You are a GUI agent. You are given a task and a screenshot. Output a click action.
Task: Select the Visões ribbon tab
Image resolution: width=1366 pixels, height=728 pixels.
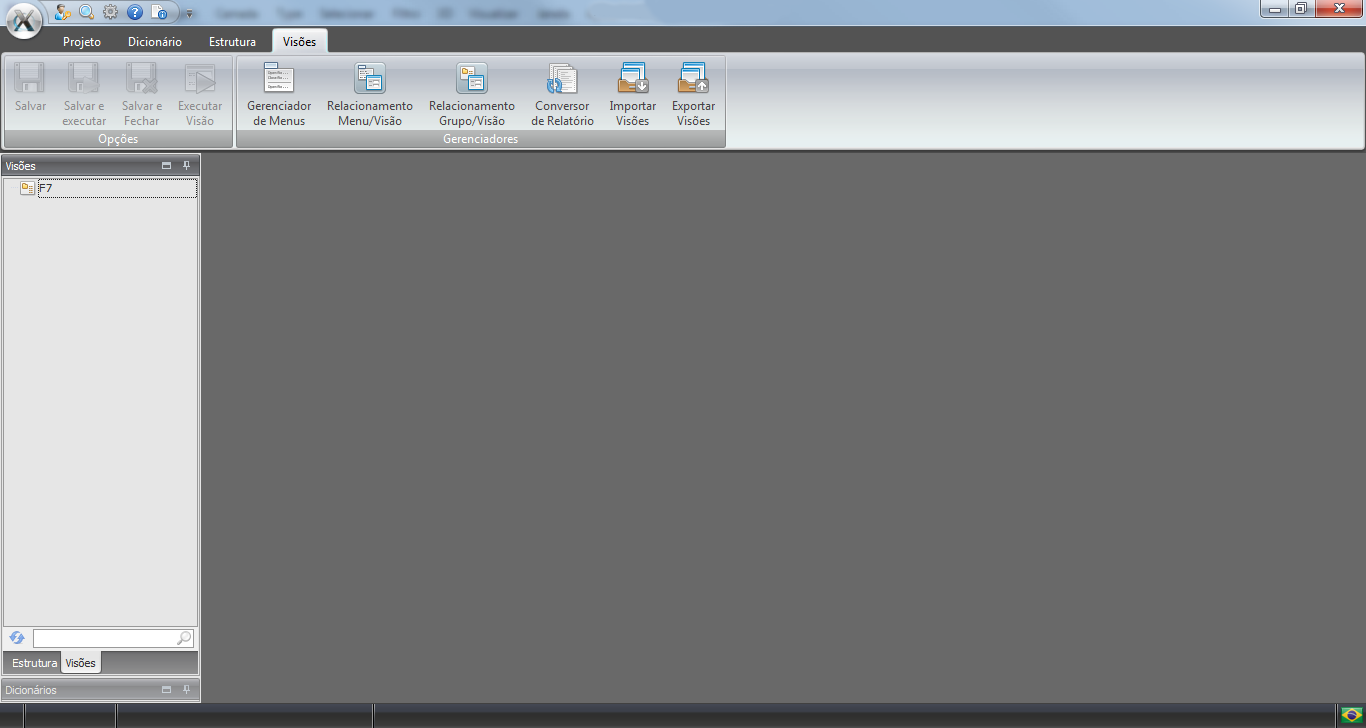point(300,42)
